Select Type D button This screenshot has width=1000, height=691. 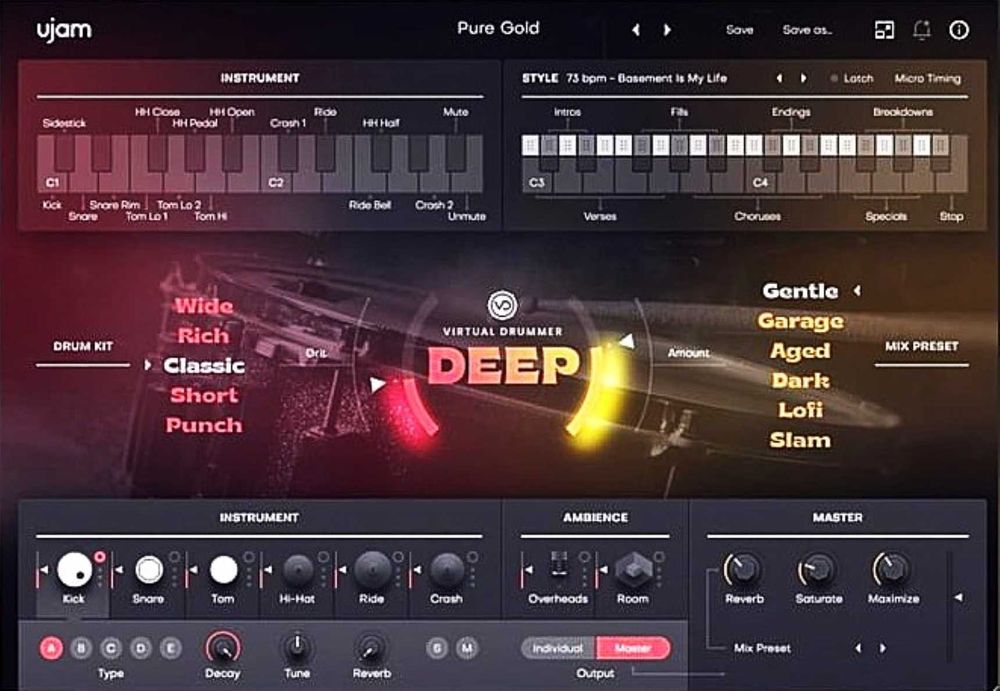(141, 648)
